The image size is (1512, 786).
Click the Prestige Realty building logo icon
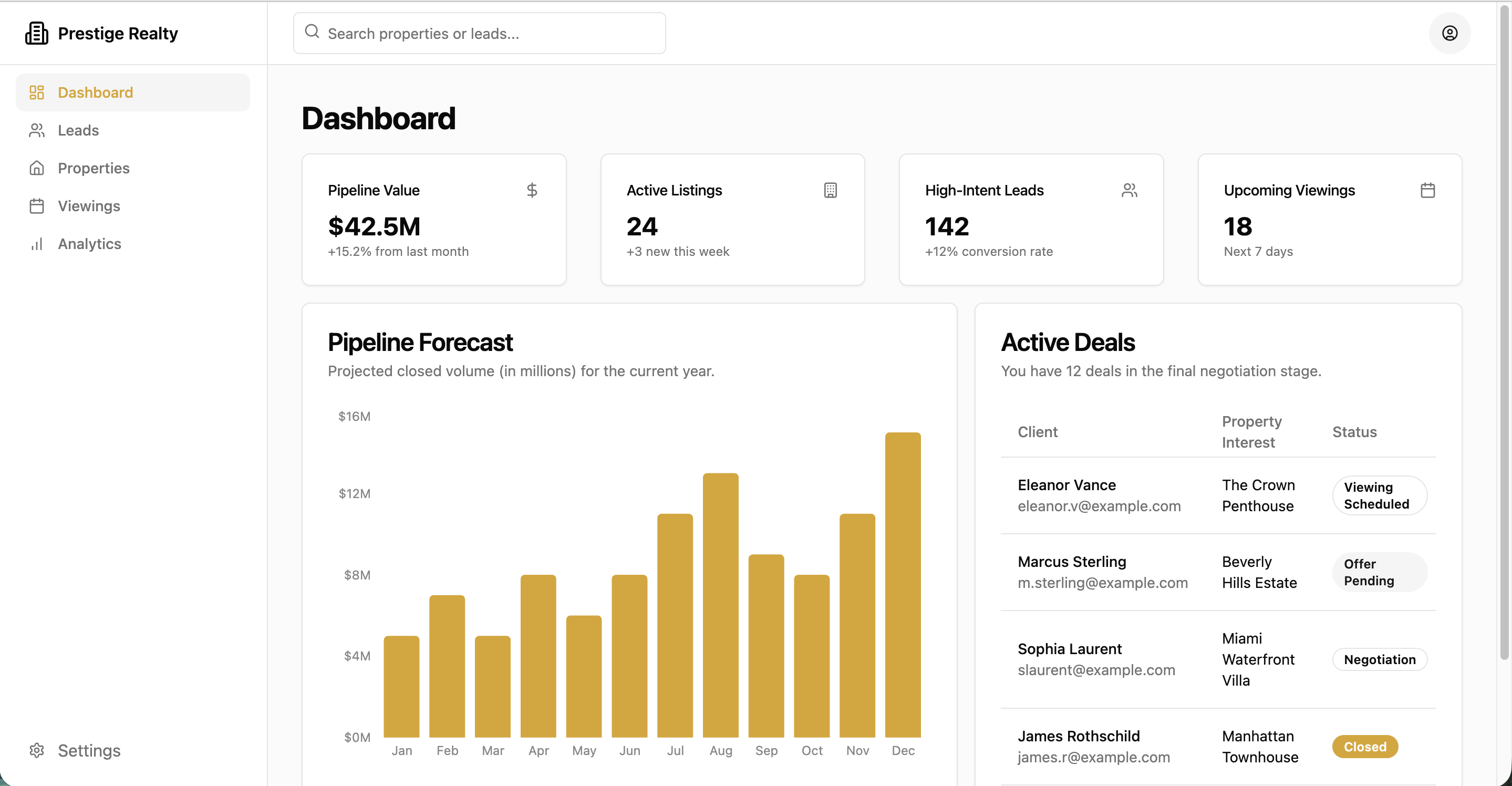click(x=36, y=34)
